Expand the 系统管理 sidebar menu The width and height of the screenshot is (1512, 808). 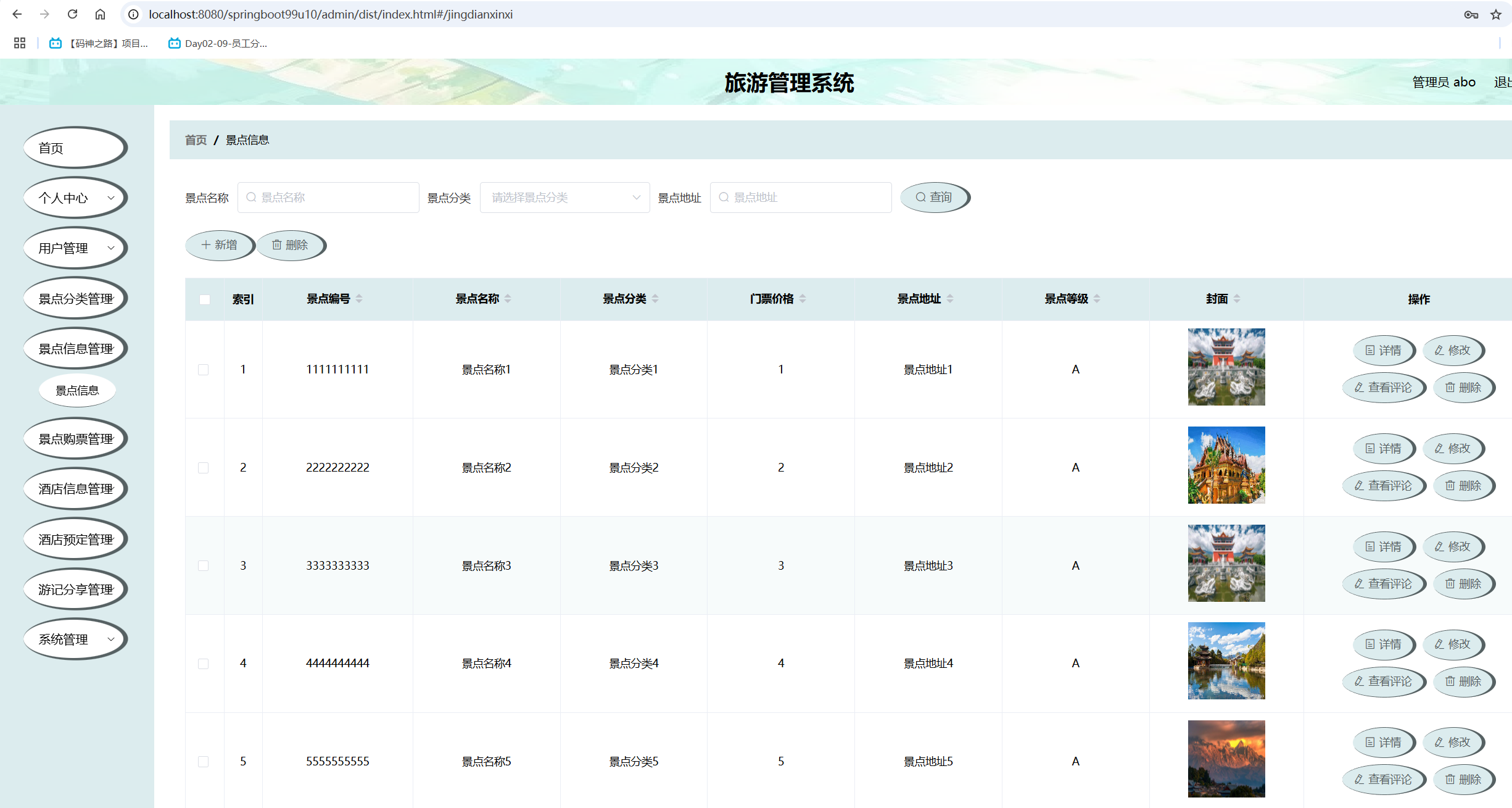(75, 639)
